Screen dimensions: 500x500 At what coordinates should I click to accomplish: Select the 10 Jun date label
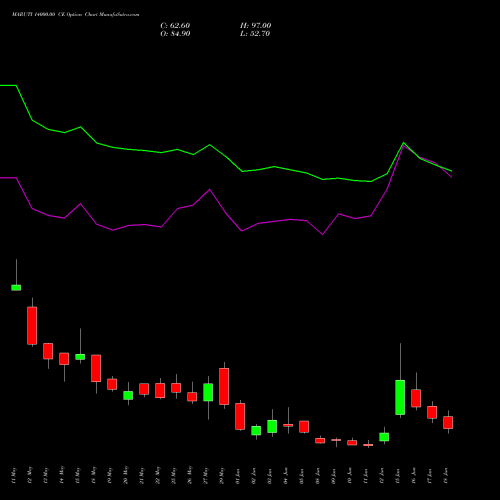(350, 476)
